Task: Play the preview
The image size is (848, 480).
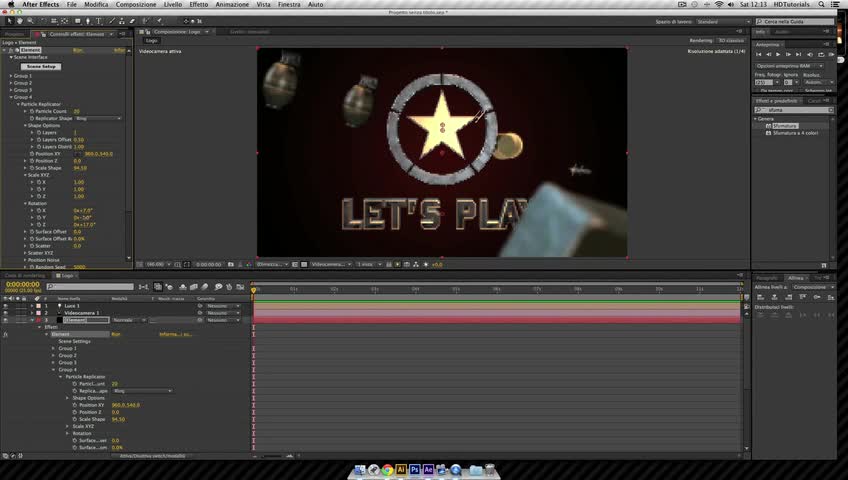Action: pos(778,55)
